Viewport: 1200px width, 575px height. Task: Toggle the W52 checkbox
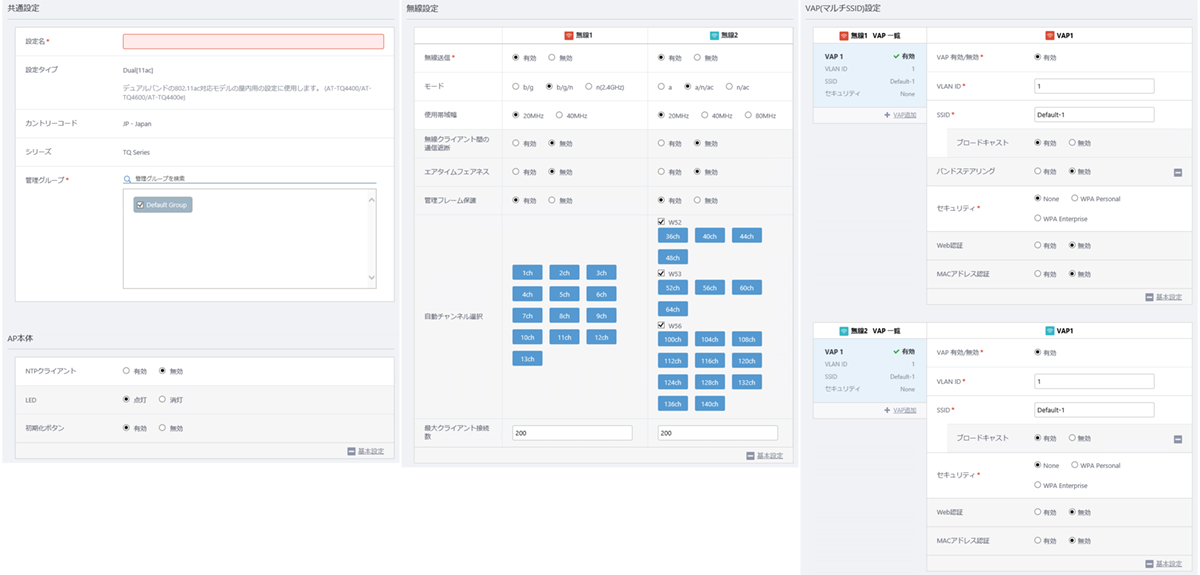pyautogui.click(x=662, y=222)
